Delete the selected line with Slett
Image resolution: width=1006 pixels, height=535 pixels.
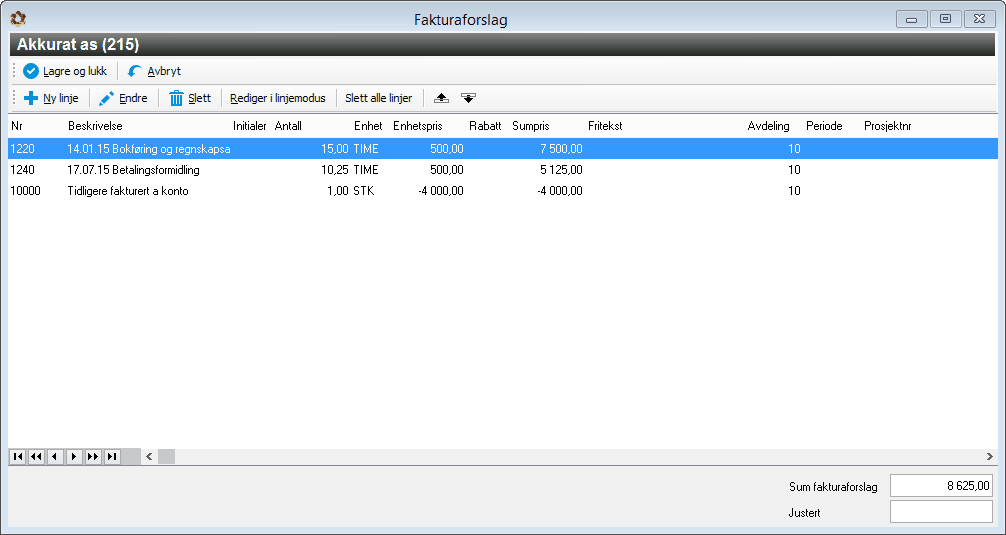(x=190, y=98)
